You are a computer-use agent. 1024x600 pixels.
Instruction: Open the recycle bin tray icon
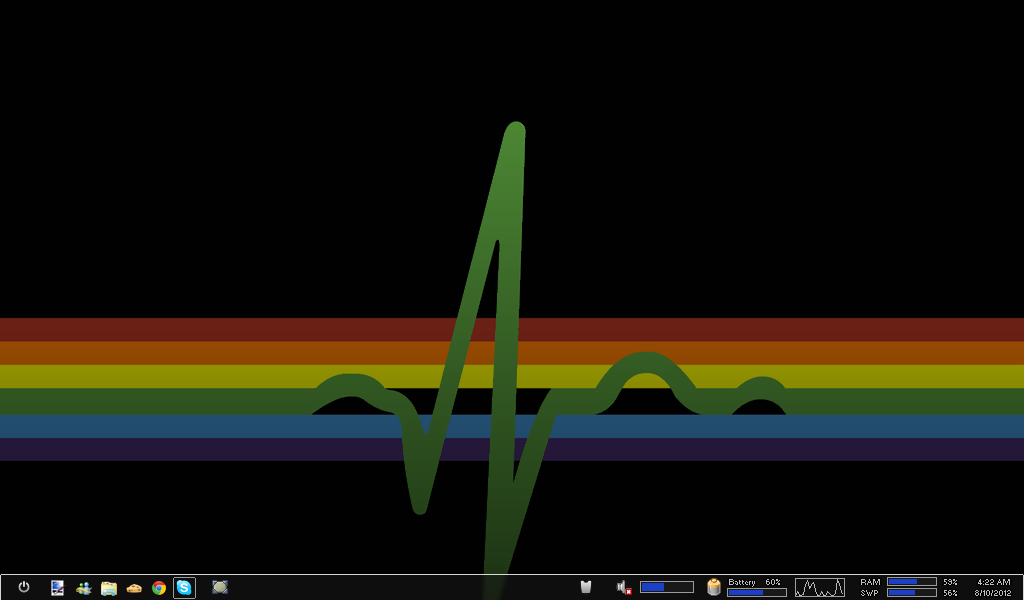coord(586,587)
